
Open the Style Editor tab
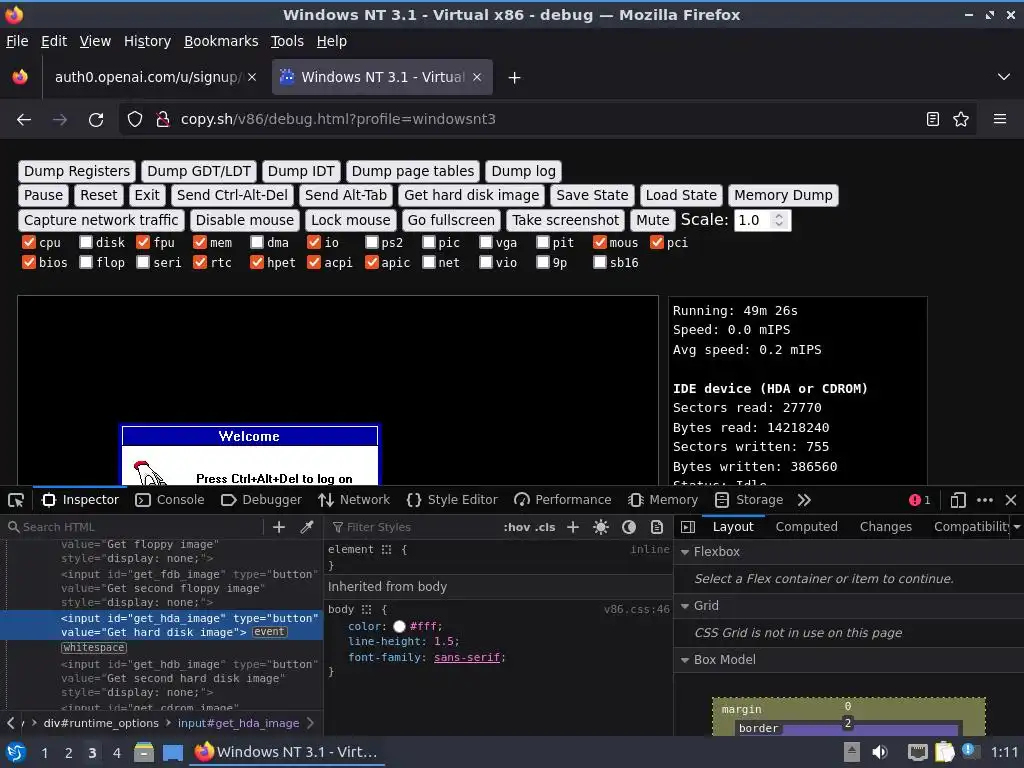452,500
